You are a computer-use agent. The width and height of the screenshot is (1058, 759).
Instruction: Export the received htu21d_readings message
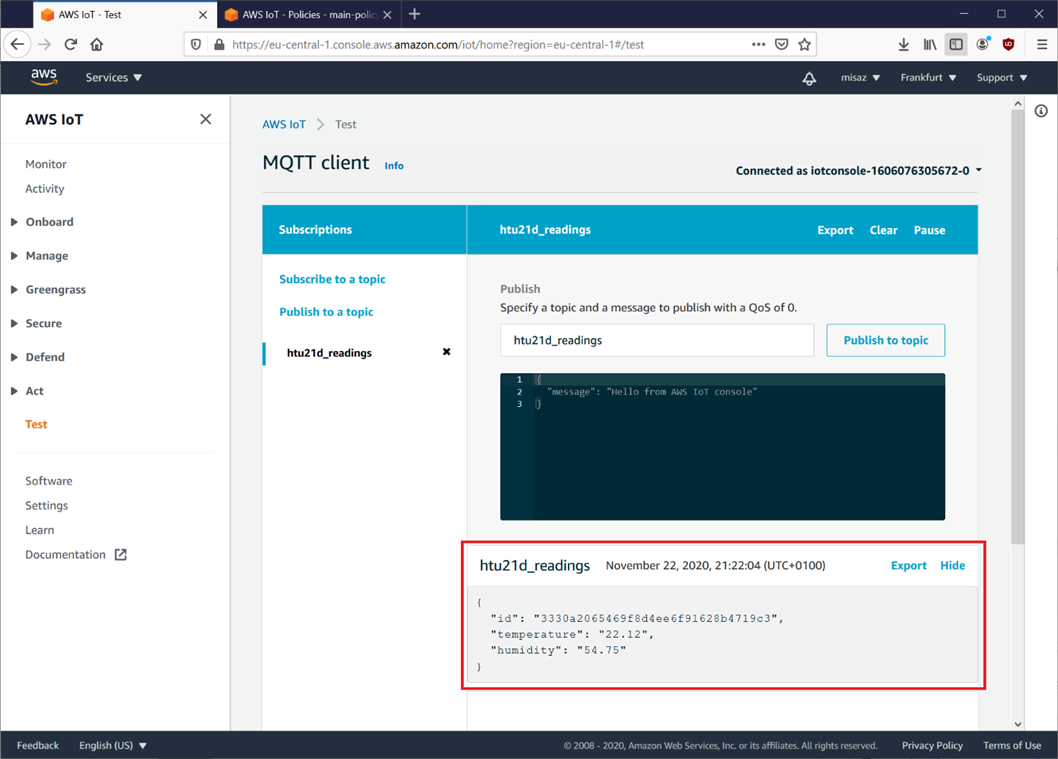click(908, 565)
